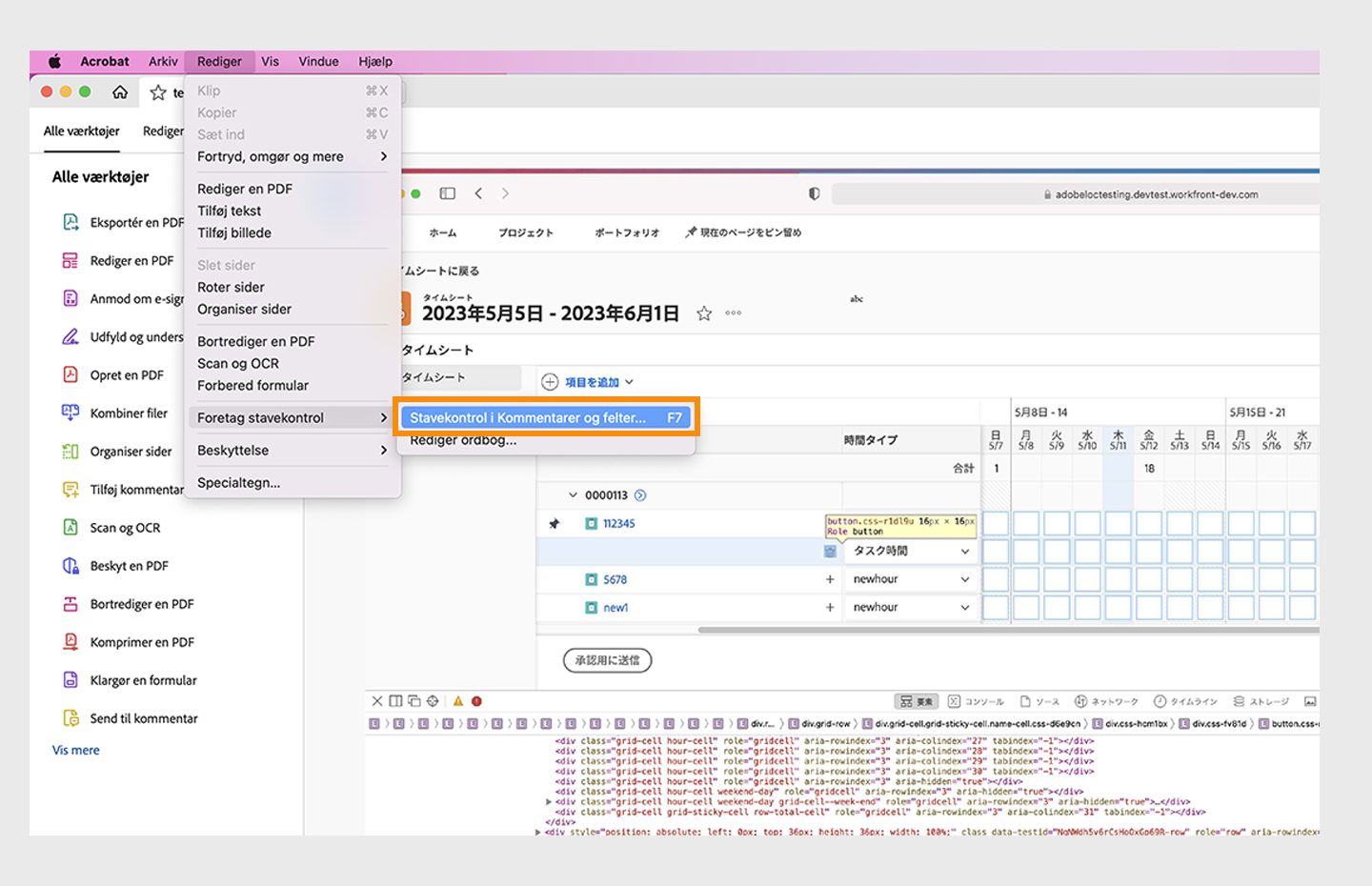The height and width of the screenshot is (886, 1372).
Task: Open the Komprimer en PDF tool icon
Action: [x=71, y=642]
